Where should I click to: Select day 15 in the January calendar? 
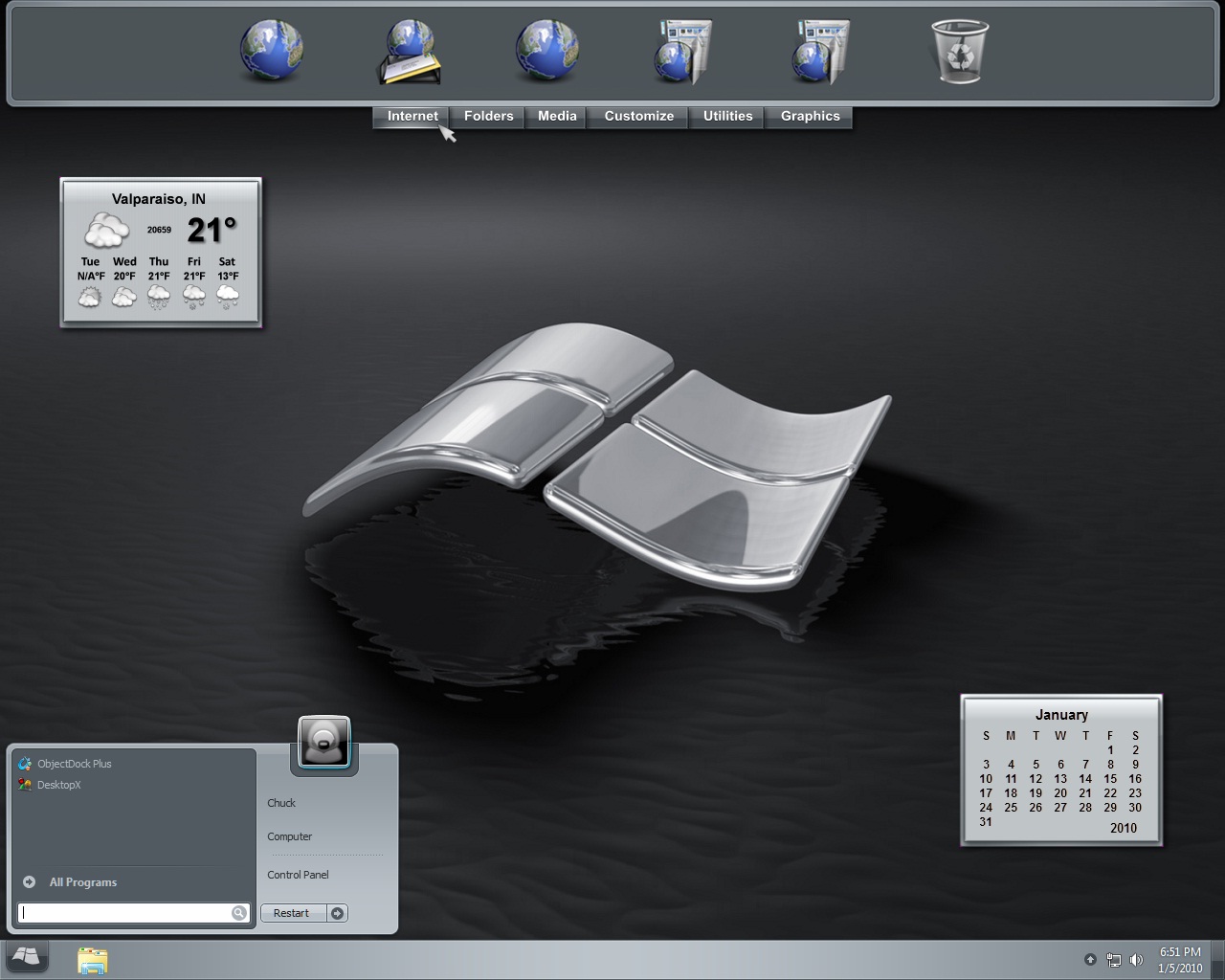coord(1110,779)
